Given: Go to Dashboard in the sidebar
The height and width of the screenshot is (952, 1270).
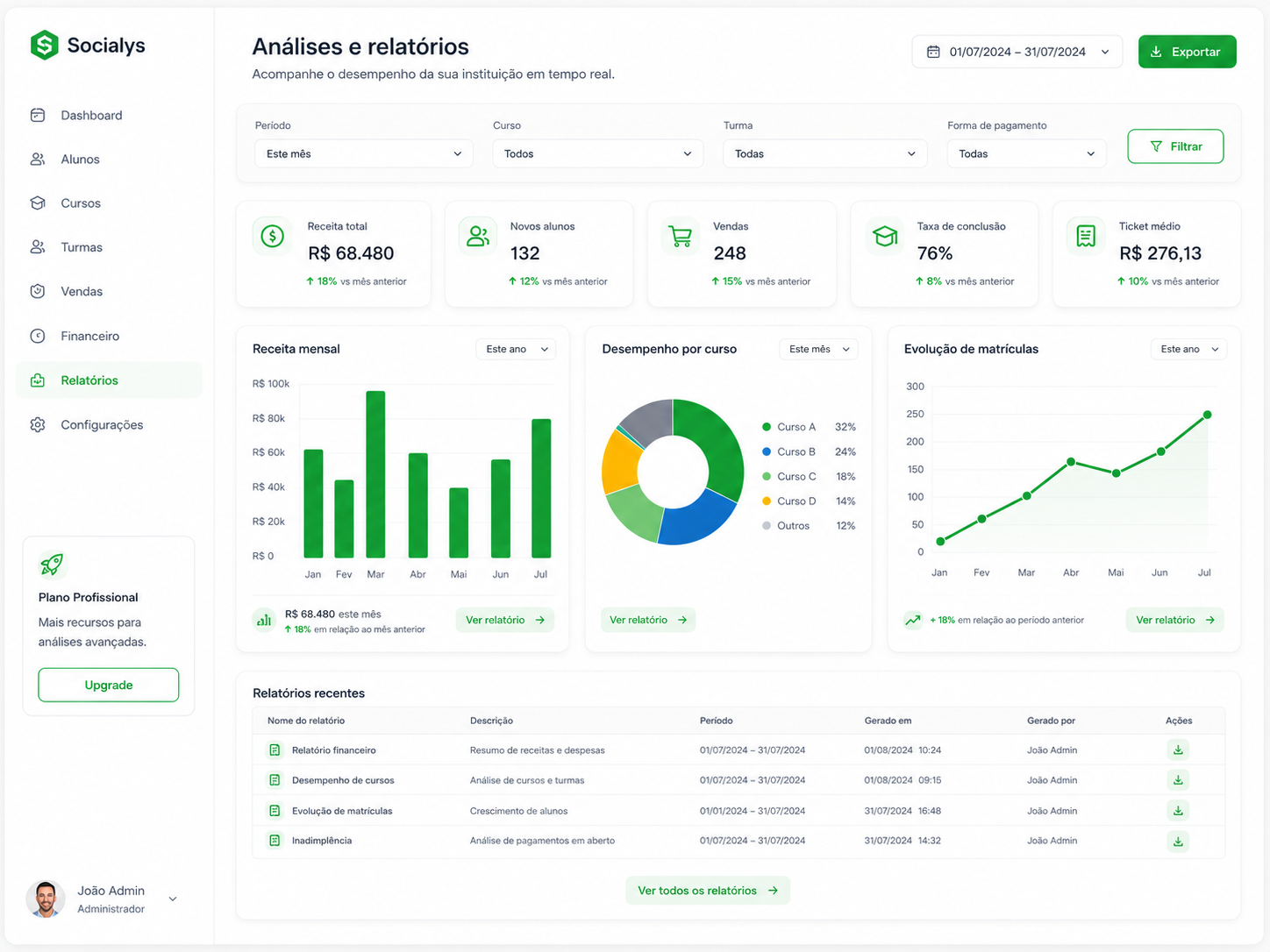Looking at the screenshot, I should (x=109, y=116).
